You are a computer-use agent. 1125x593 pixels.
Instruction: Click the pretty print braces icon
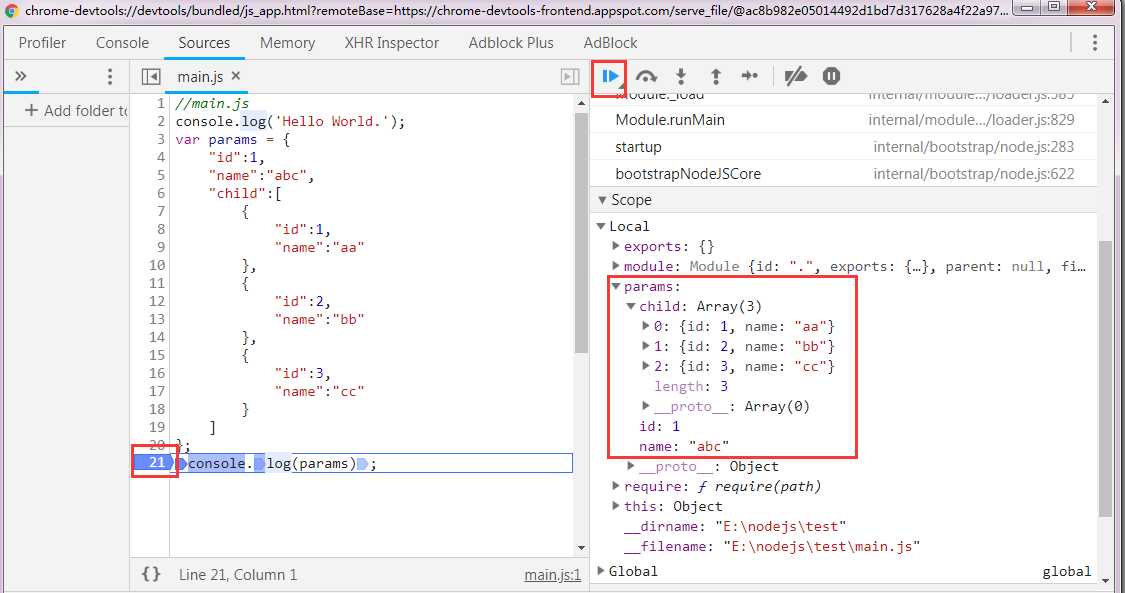pos(151,574)
